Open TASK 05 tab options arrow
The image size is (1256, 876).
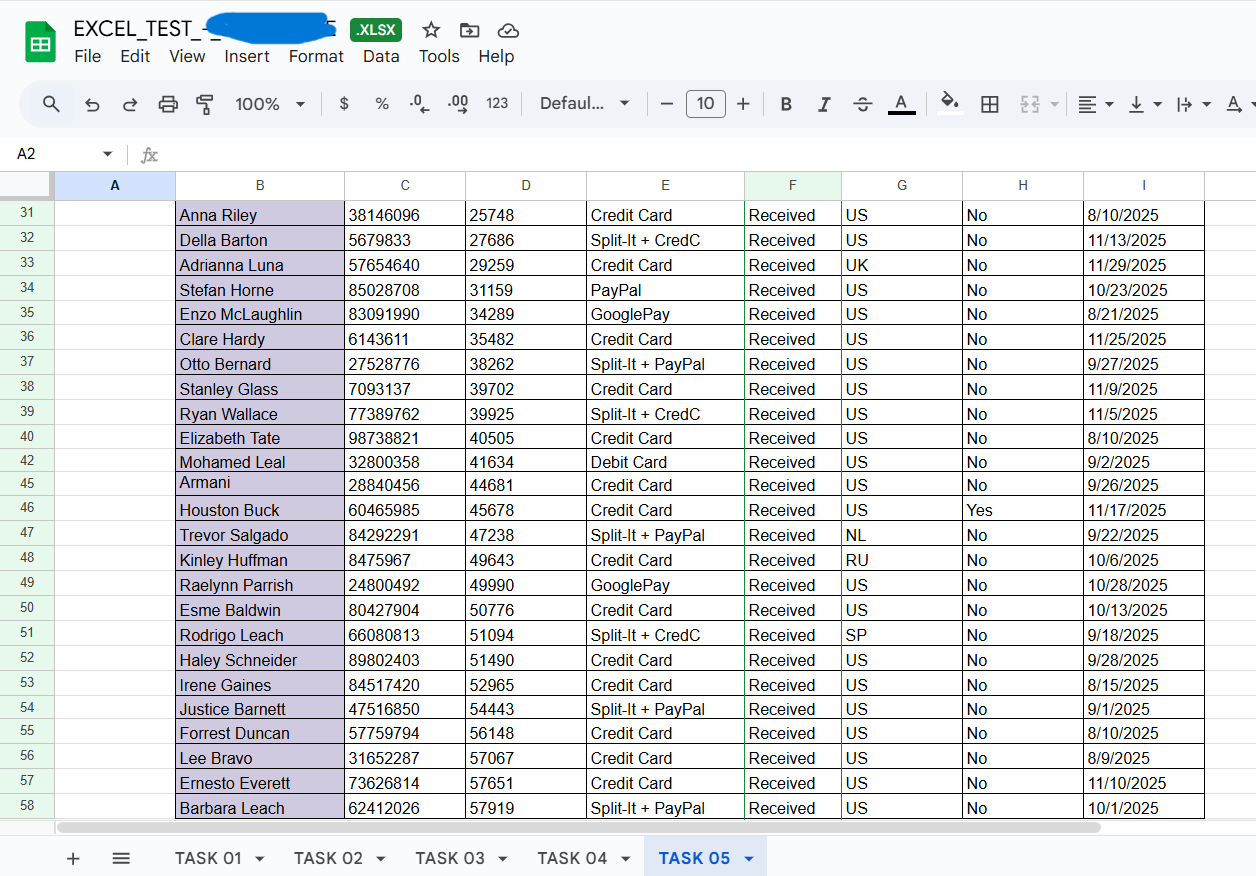749,859
